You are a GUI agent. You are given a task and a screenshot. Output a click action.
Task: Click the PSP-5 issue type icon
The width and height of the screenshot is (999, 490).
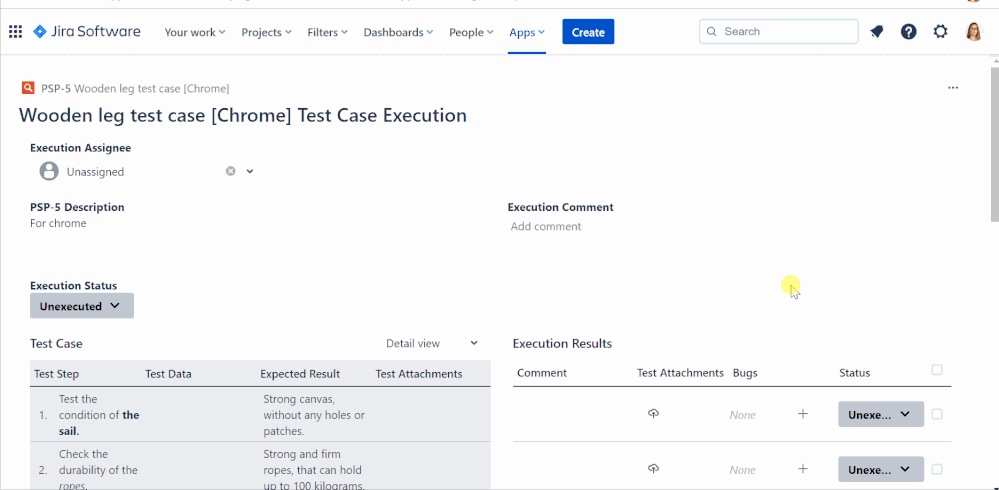pyautogui.click(x=27, y=88)
